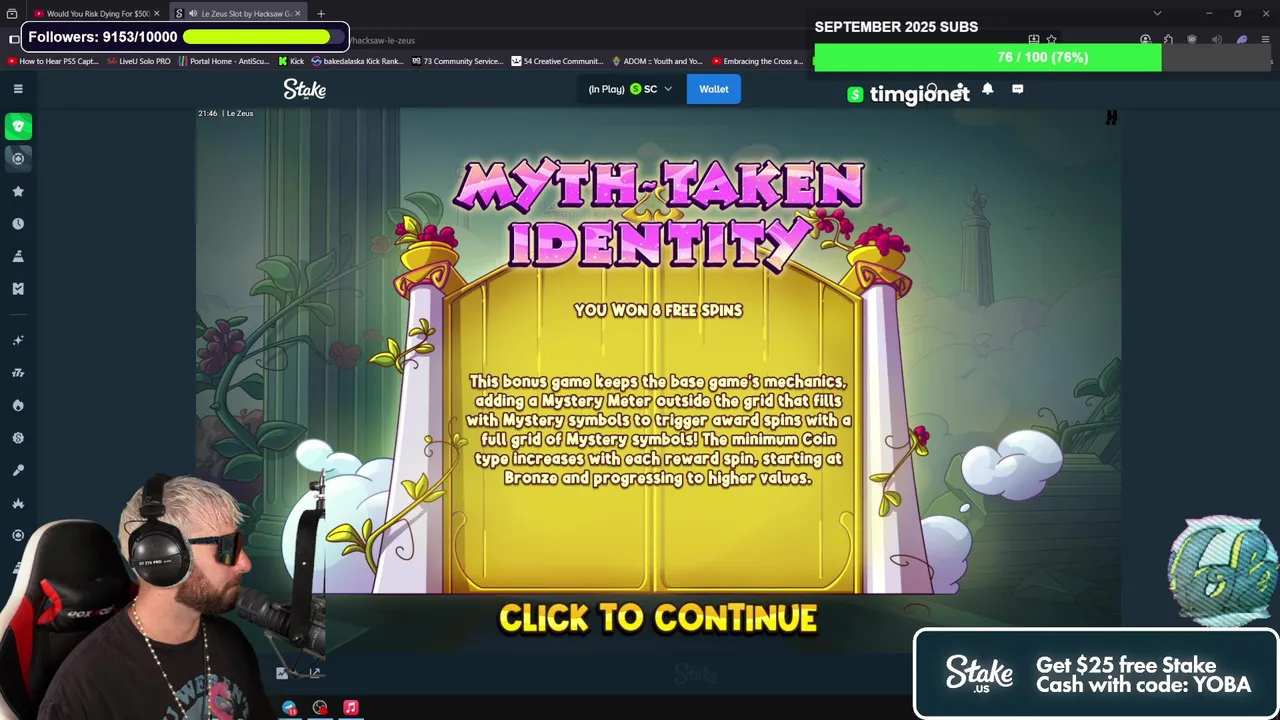This screenshot has width=1280, height=720.
Task: Open browser extensions puzzle icon
Action: click(1168, 40)
